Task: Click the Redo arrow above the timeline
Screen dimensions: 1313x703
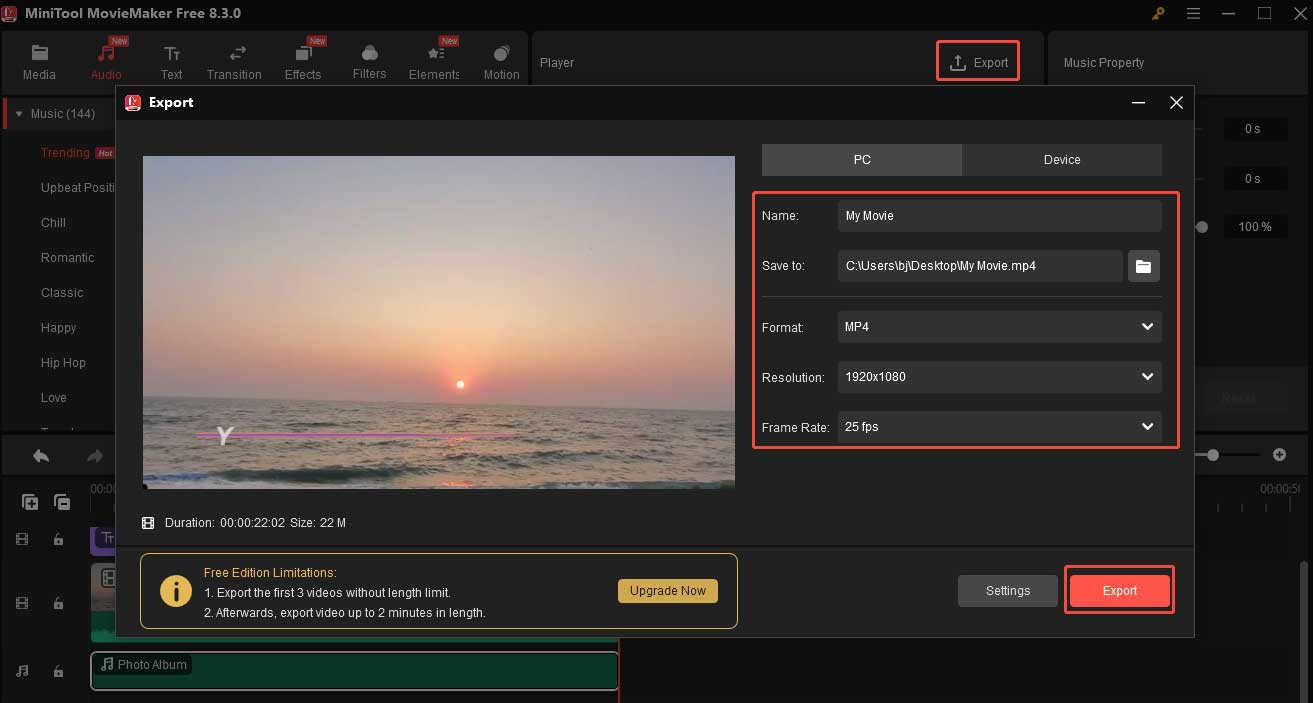Action: (x=95, y=456)
